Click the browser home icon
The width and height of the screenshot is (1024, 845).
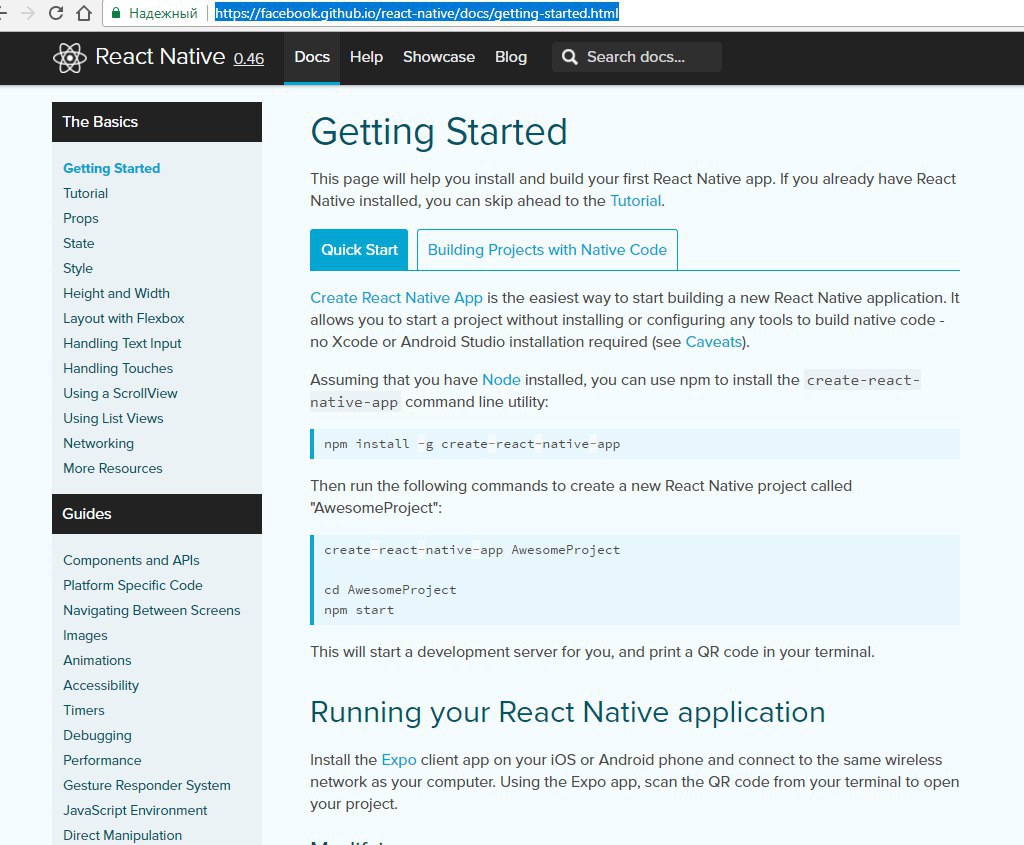[x=84, y=13]
